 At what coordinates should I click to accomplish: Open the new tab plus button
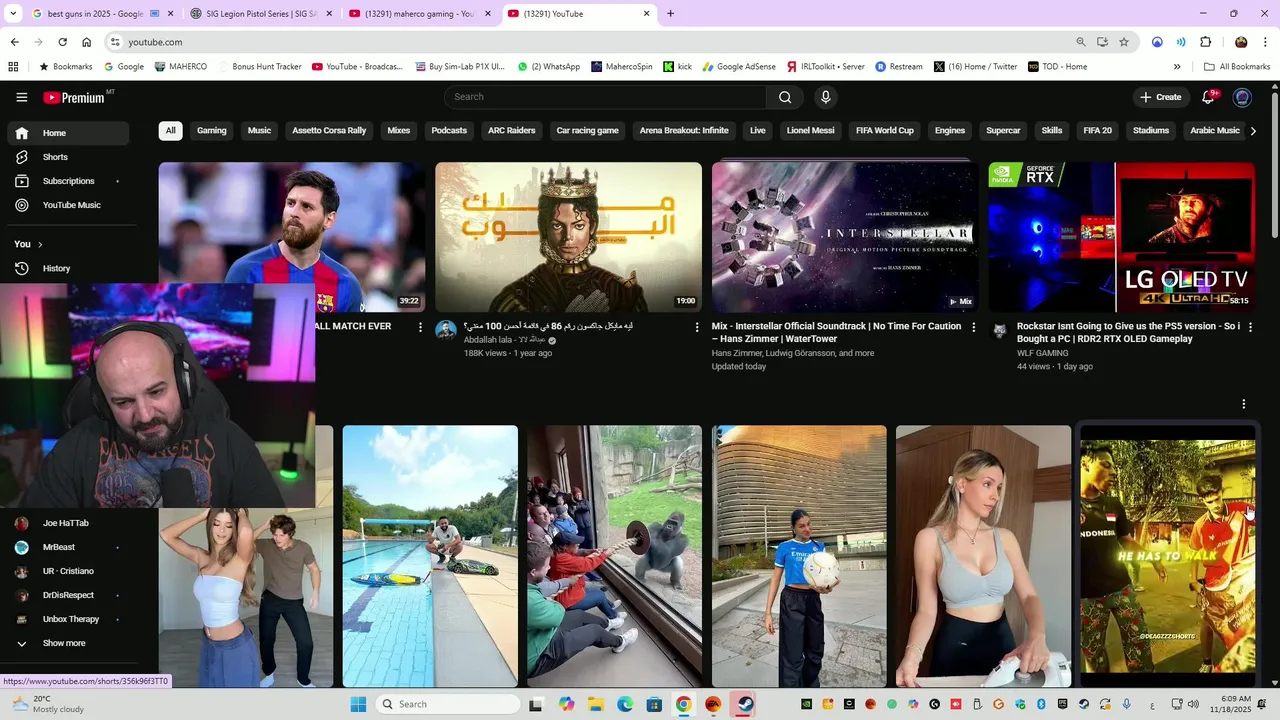coord(670,14)
